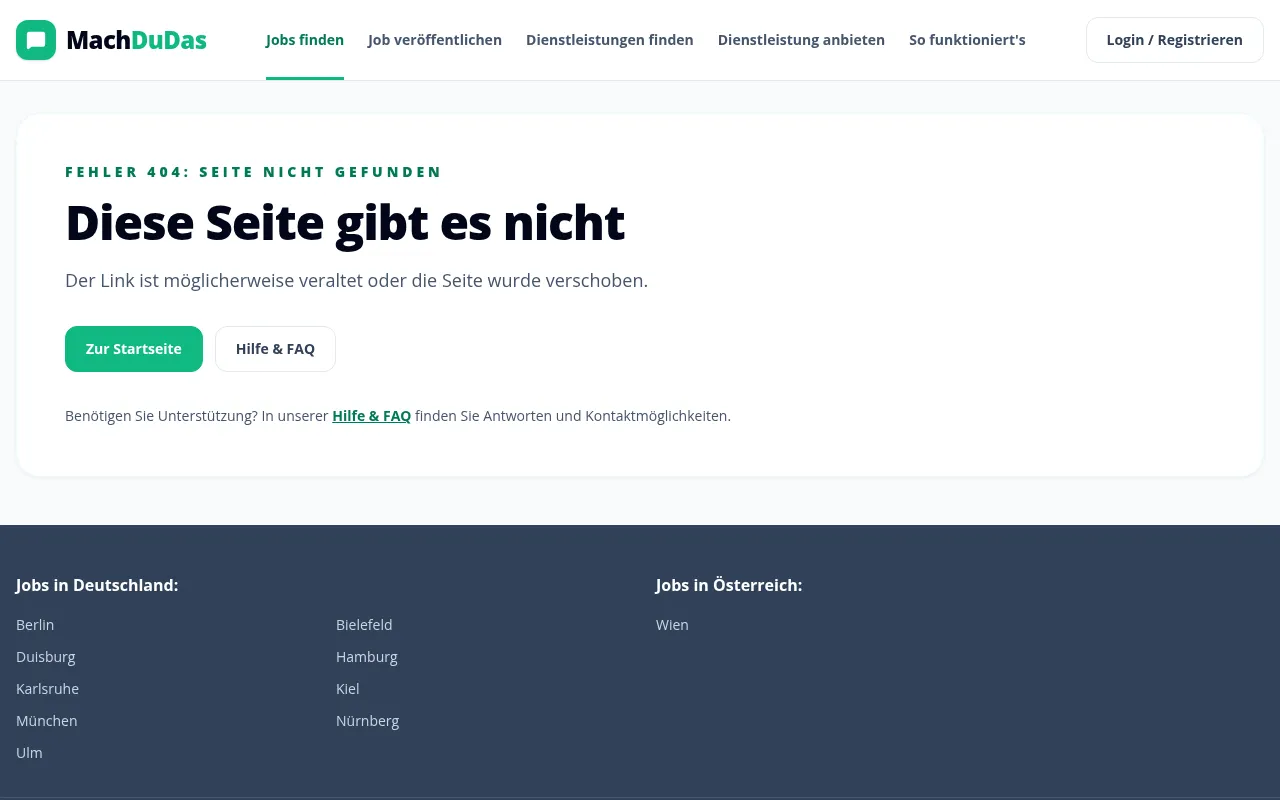Viewport: 1280px width, 800px height.
Task: Open jobs in Ulm
Action: tap(29, 753)
